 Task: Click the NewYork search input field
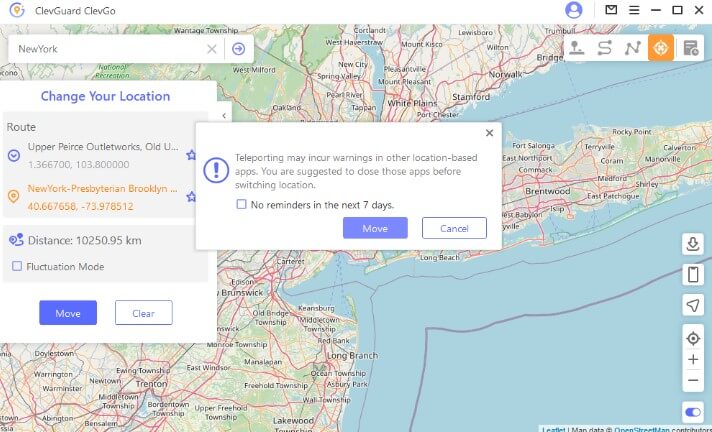109,49
